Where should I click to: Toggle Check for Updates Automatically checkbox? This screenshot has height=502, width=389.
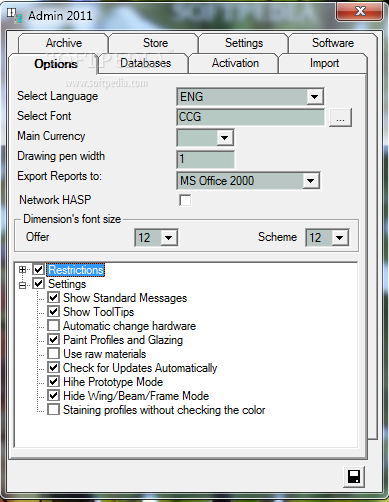[x=53, y=367]
